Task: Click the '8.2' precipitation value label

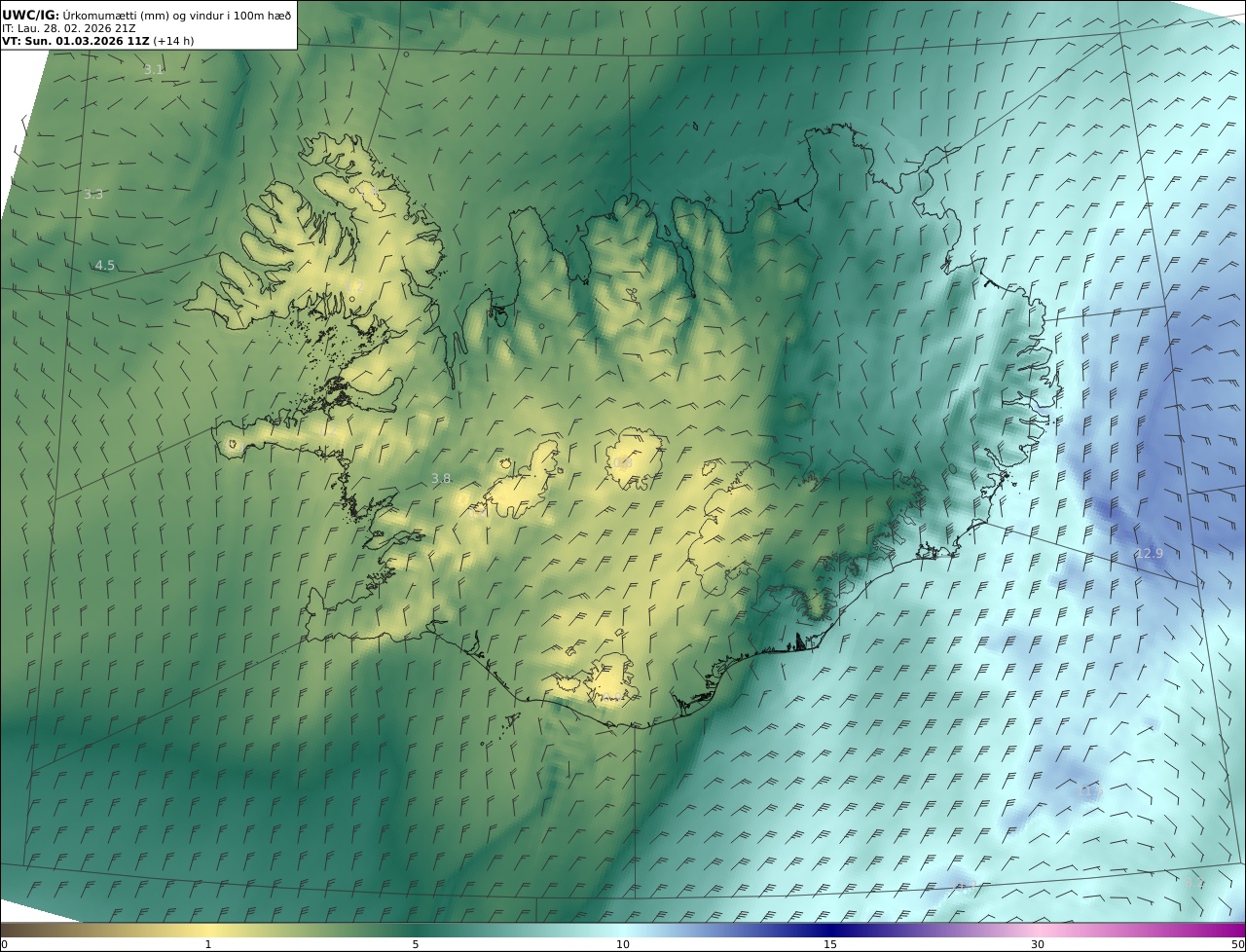Action: 1194,883
